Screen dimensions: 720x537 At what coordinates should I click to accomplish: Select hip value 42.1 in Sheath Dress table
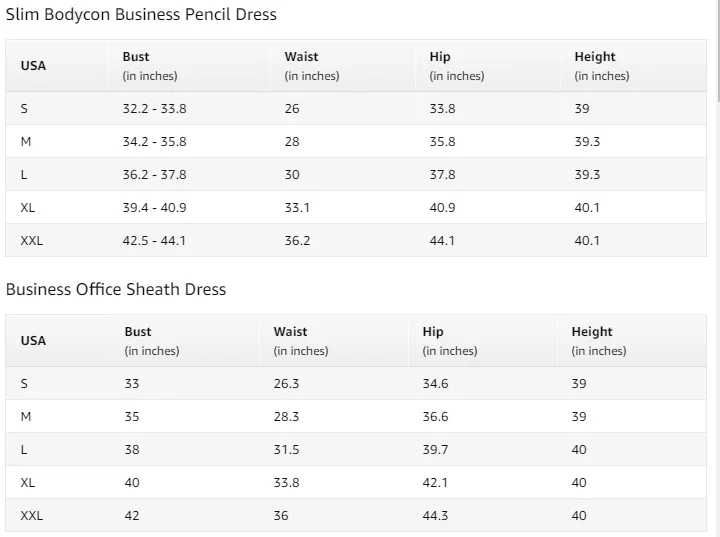[x=435, y=483]
